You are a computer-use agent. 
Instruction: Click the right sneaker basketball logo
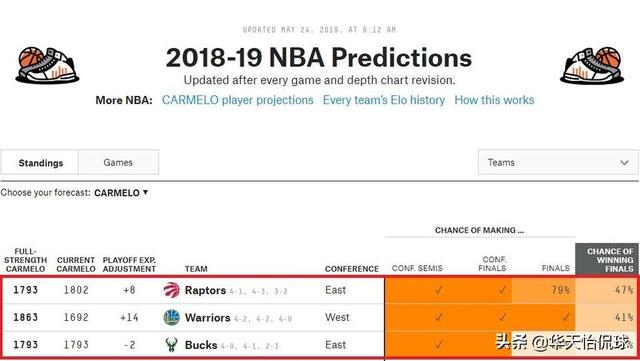point(592,65)
